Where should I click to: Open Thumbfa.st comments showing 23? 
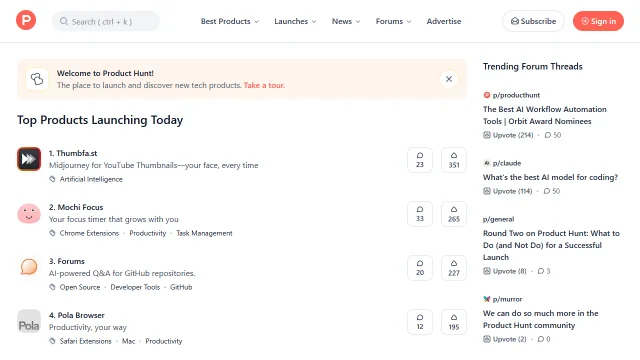coord(420,160)
